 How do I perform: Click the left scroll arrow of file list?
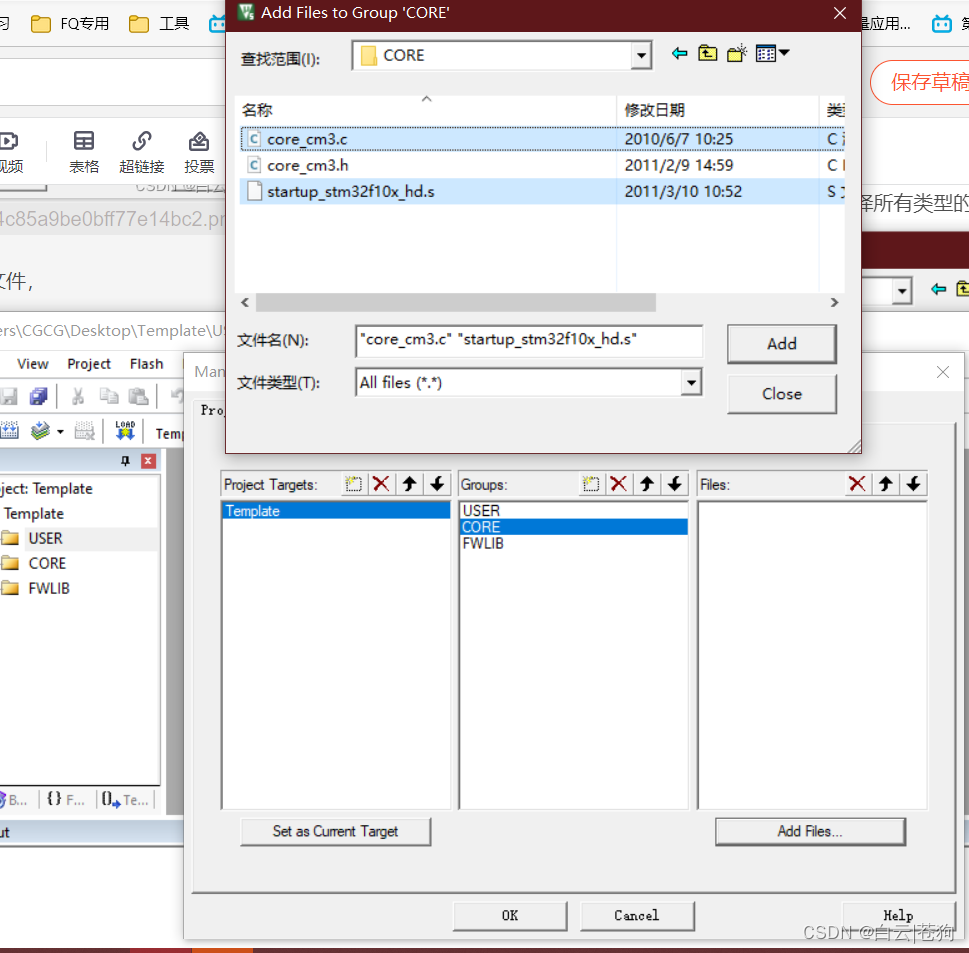[x=245, y=302]
